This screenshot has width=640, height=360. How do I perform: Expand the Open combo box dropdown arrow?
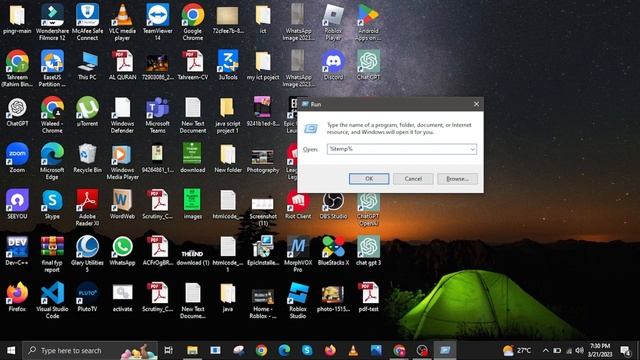pyautogui.click(x=472, y=149)
